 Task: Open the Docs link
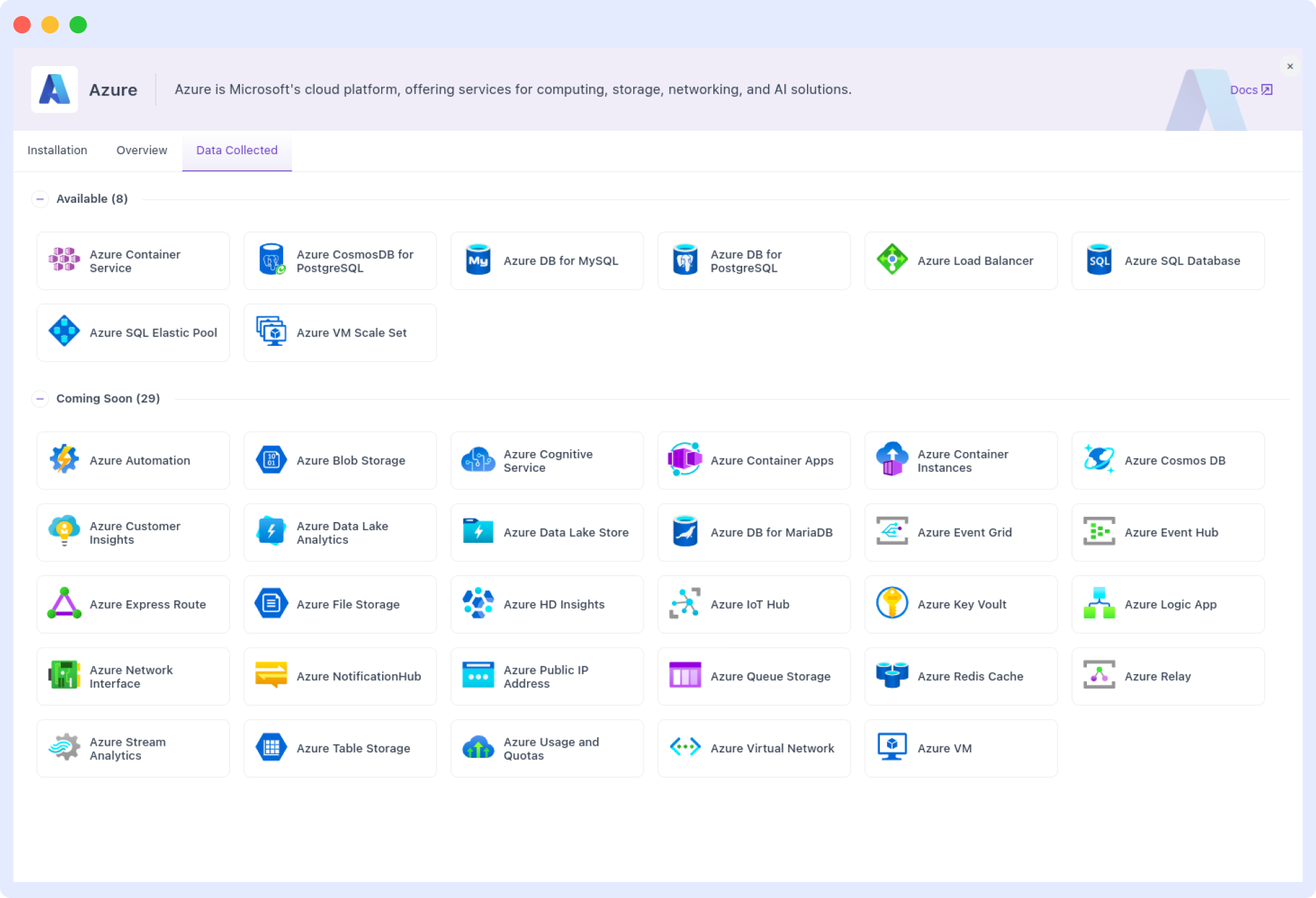click(x=1250, y=89)
